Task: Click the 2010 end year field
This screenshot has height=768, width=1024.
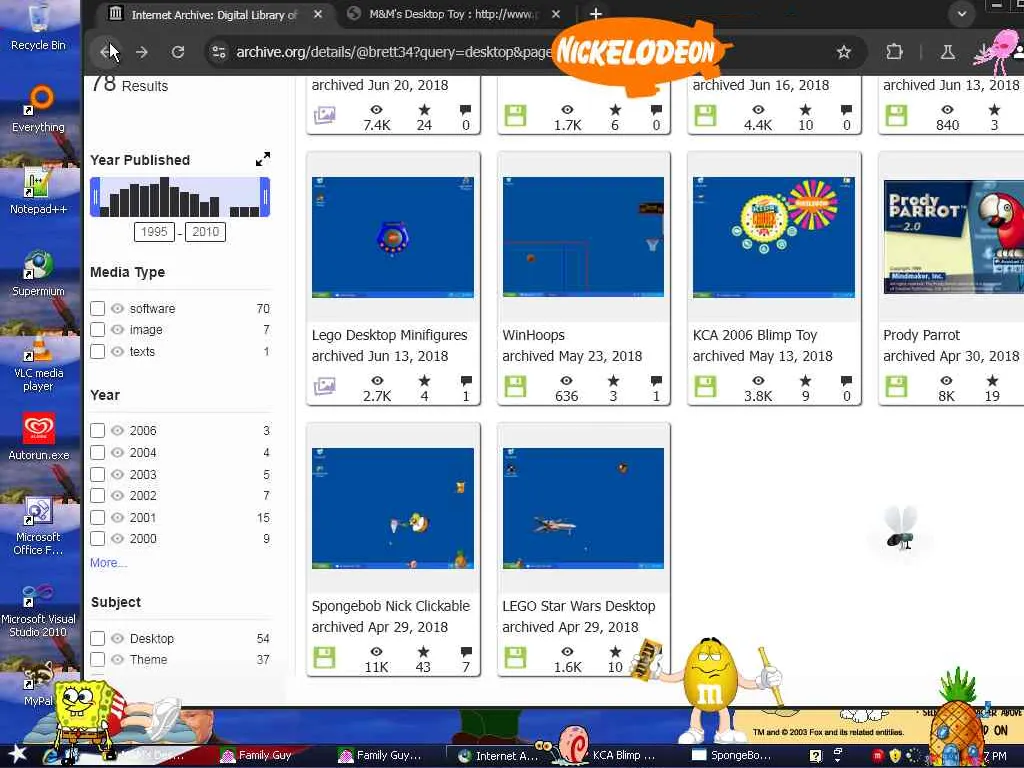Action: (205, 232)
